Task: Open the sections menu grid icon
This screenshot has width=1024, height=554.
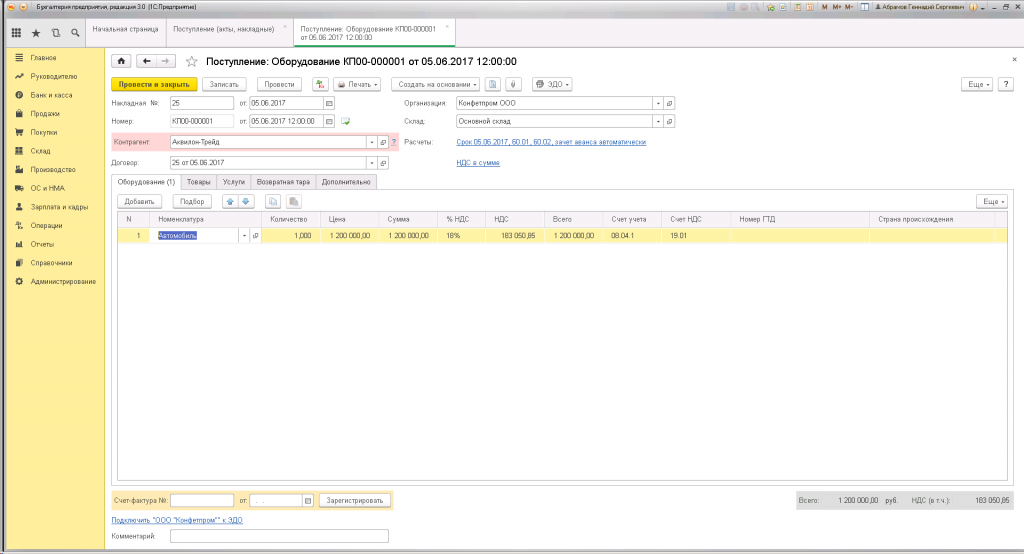Action: 16,33
